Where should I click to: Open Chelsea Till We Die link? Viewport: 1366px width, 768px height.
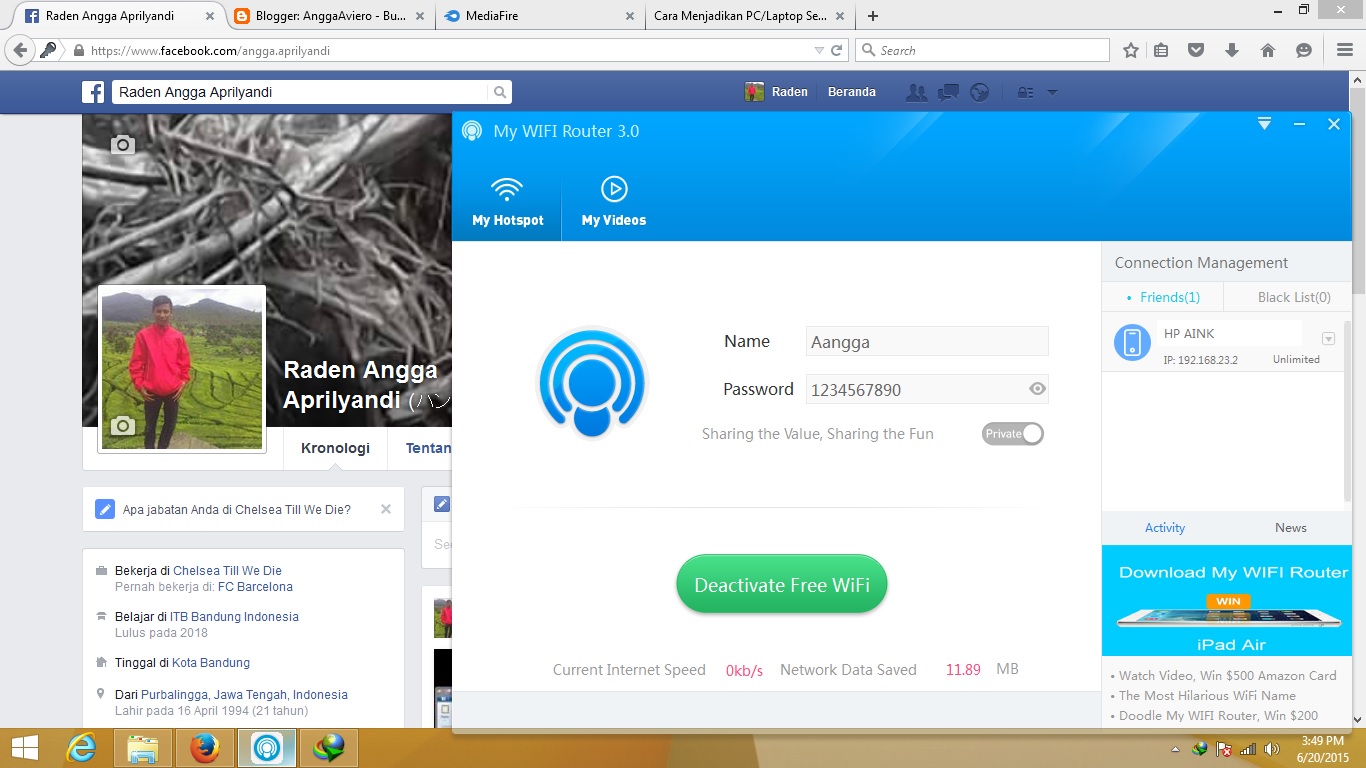[x=227, y=570]
